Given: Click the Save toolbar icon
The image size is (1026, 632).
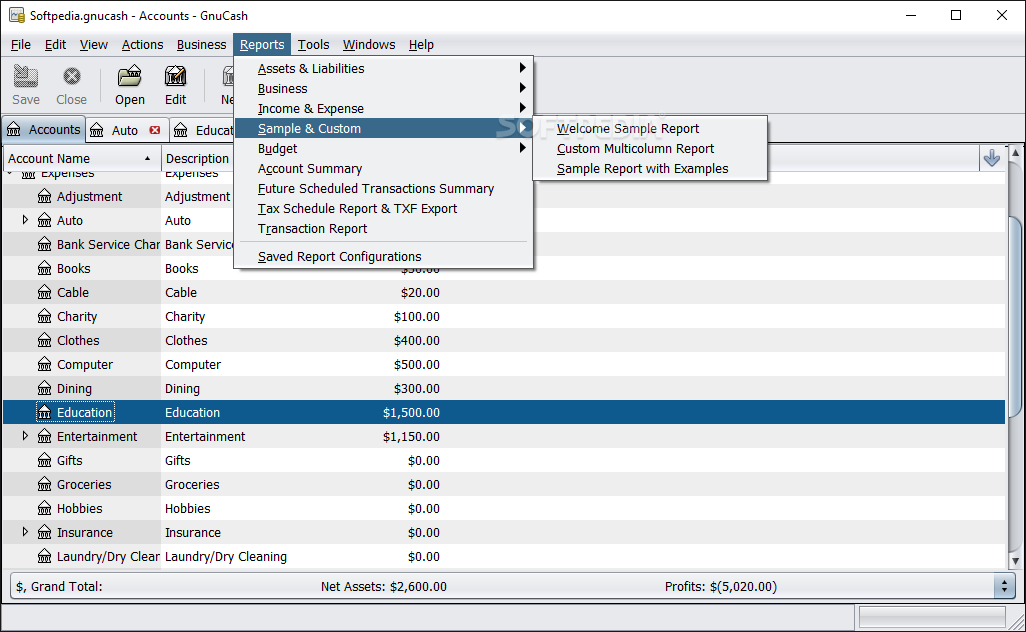Looking at the screenshot, I should (26, 85).
